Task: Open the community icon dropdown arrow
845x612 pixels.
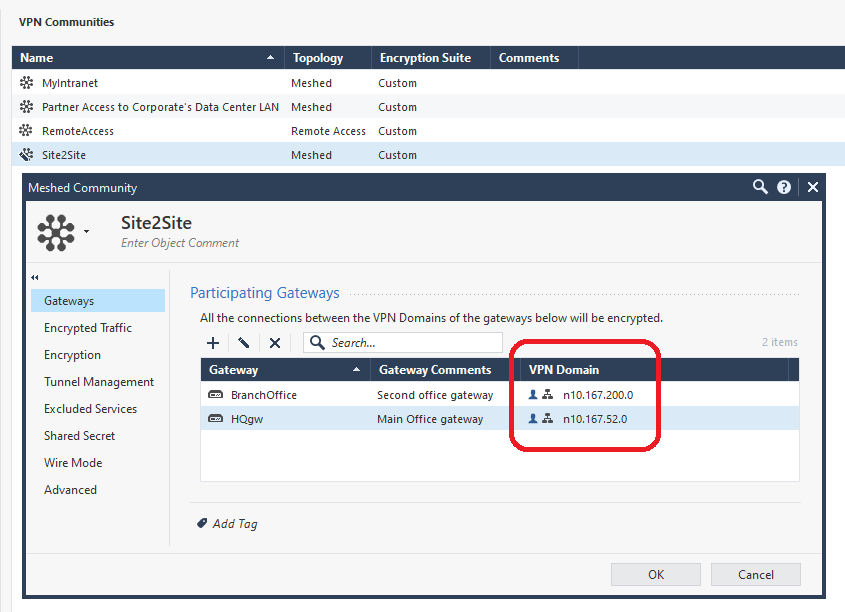Action: 87,232
